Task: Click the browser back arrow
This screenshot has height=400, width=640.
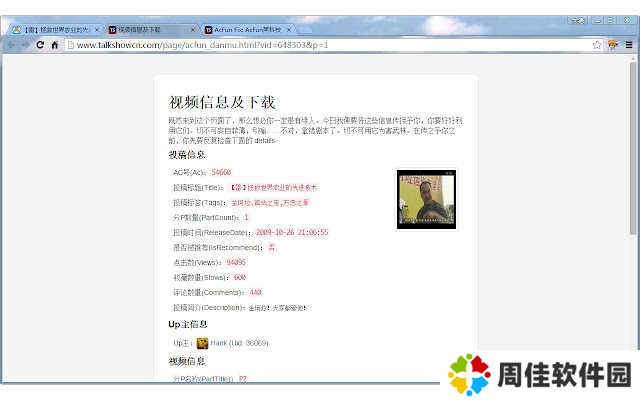Action: [12, 45]
